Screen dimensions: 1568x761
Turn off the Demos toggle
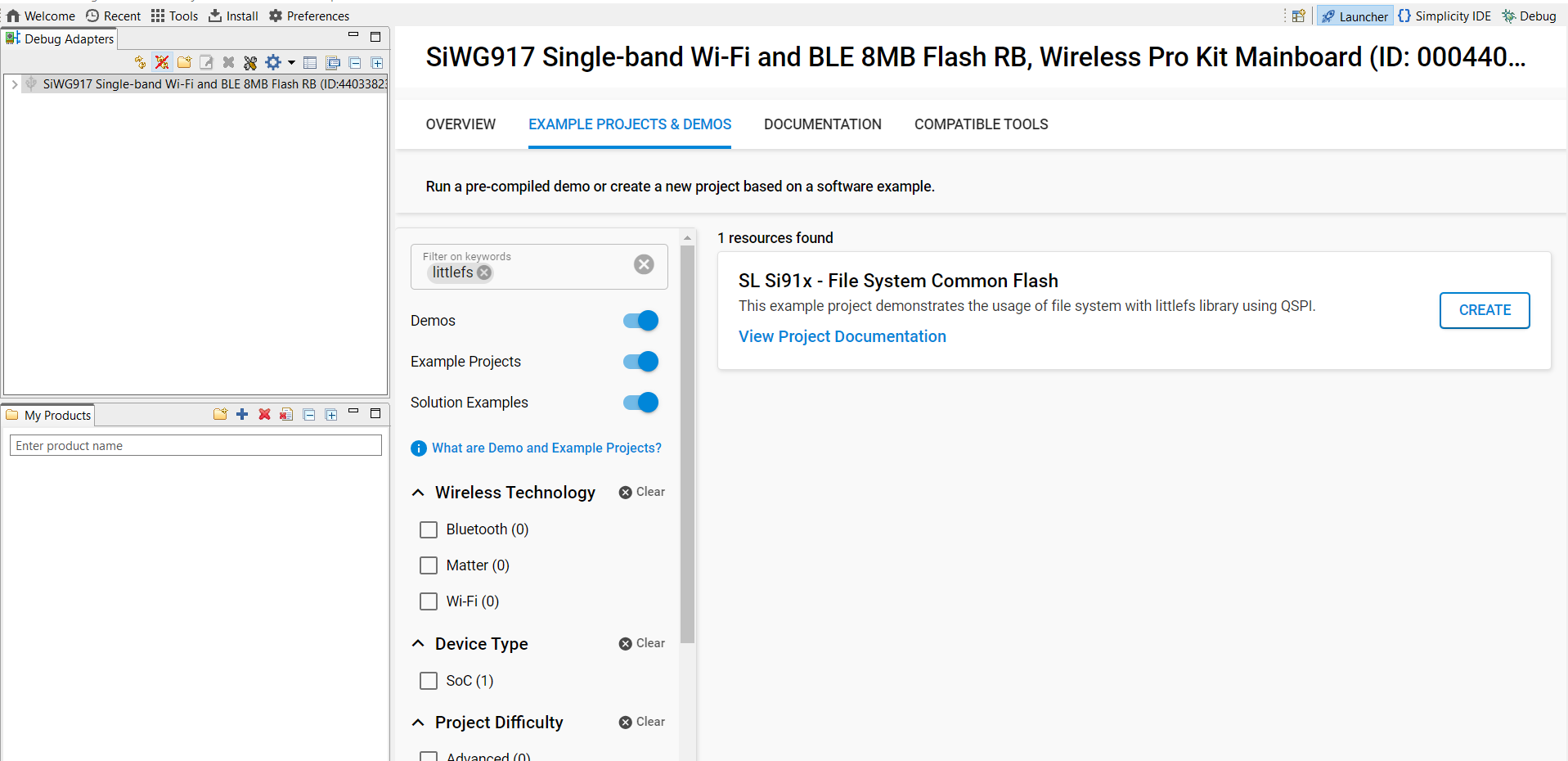pos(640,321)
